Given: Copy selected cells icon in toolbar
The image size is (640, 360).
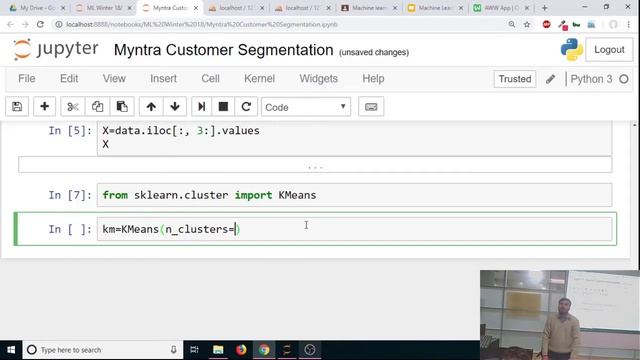Looking at the screenshot, I should (97, 107).
